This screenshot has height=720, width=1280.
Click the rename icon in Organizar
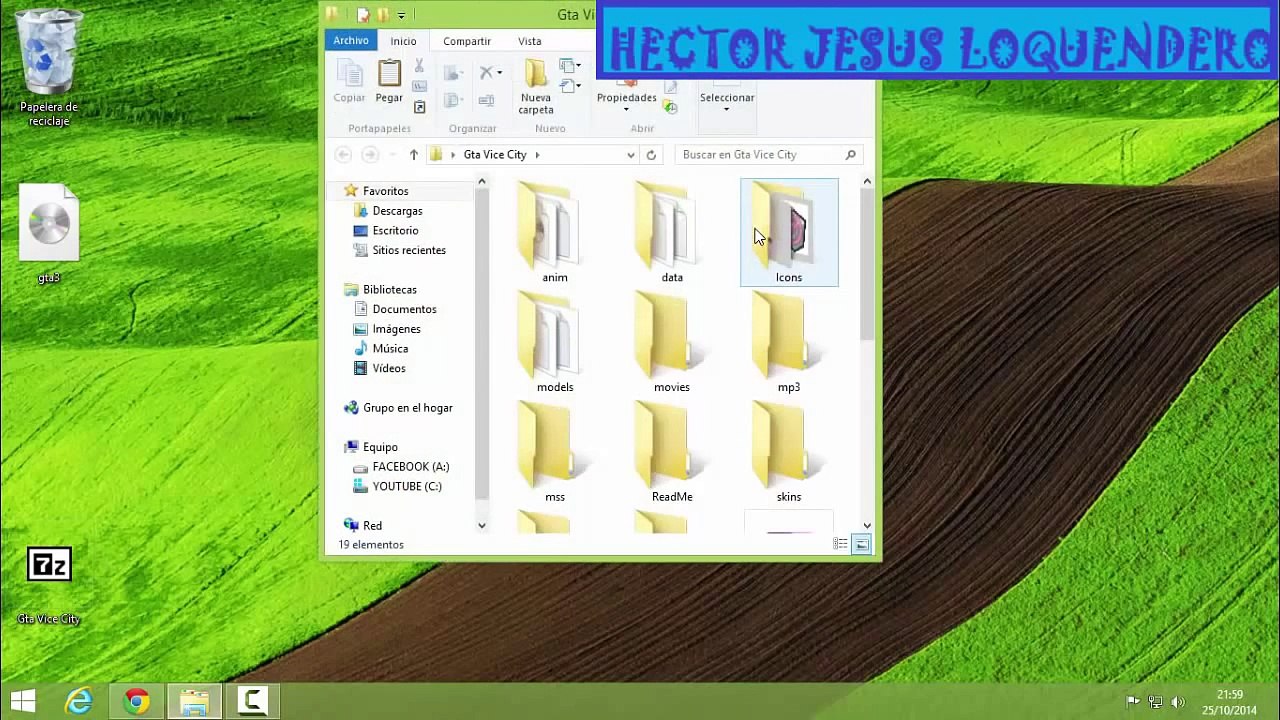tap(486, 100)
